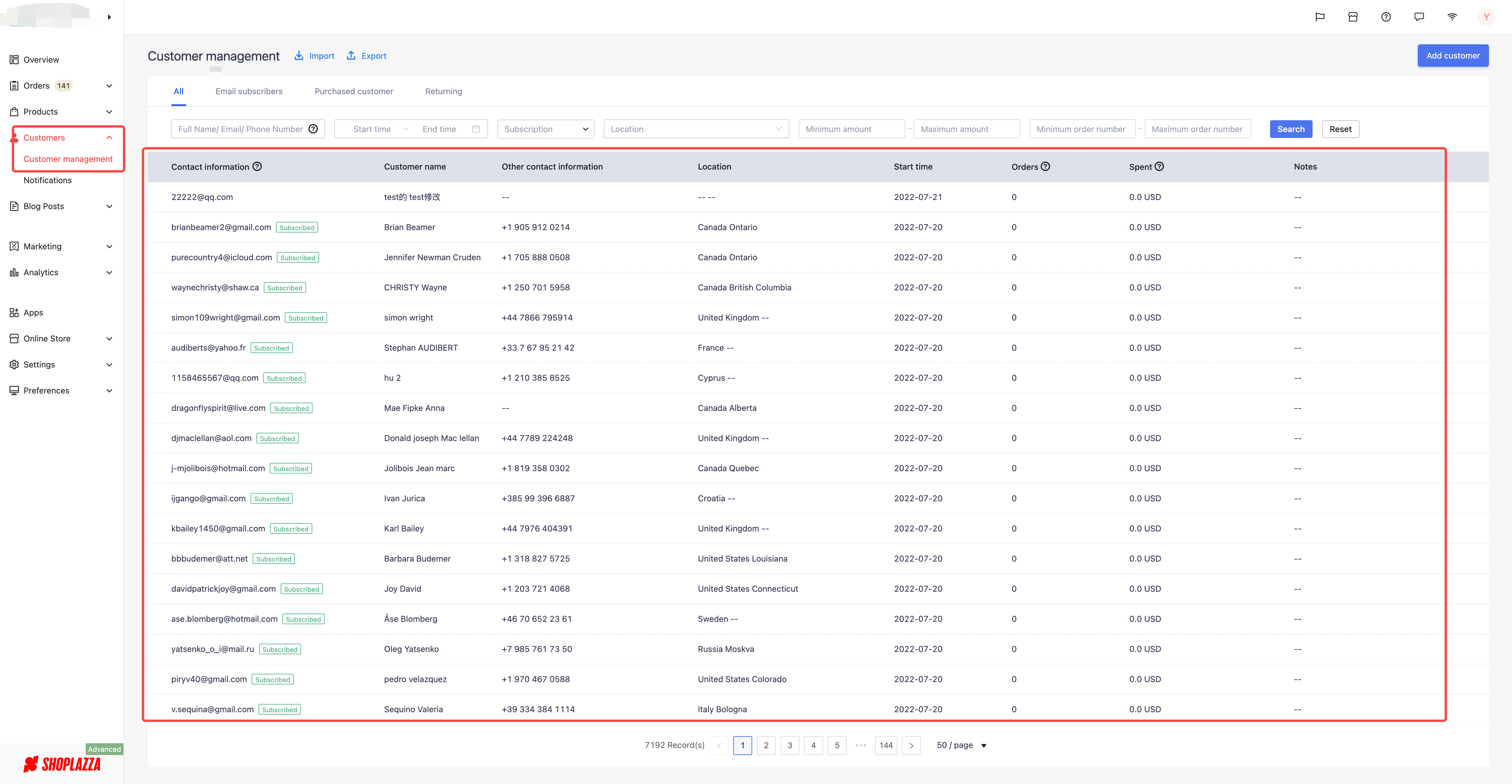Click the Blog Posts sidebar icon
This screenshot has height=784, width=1512.
coord(14,206)
